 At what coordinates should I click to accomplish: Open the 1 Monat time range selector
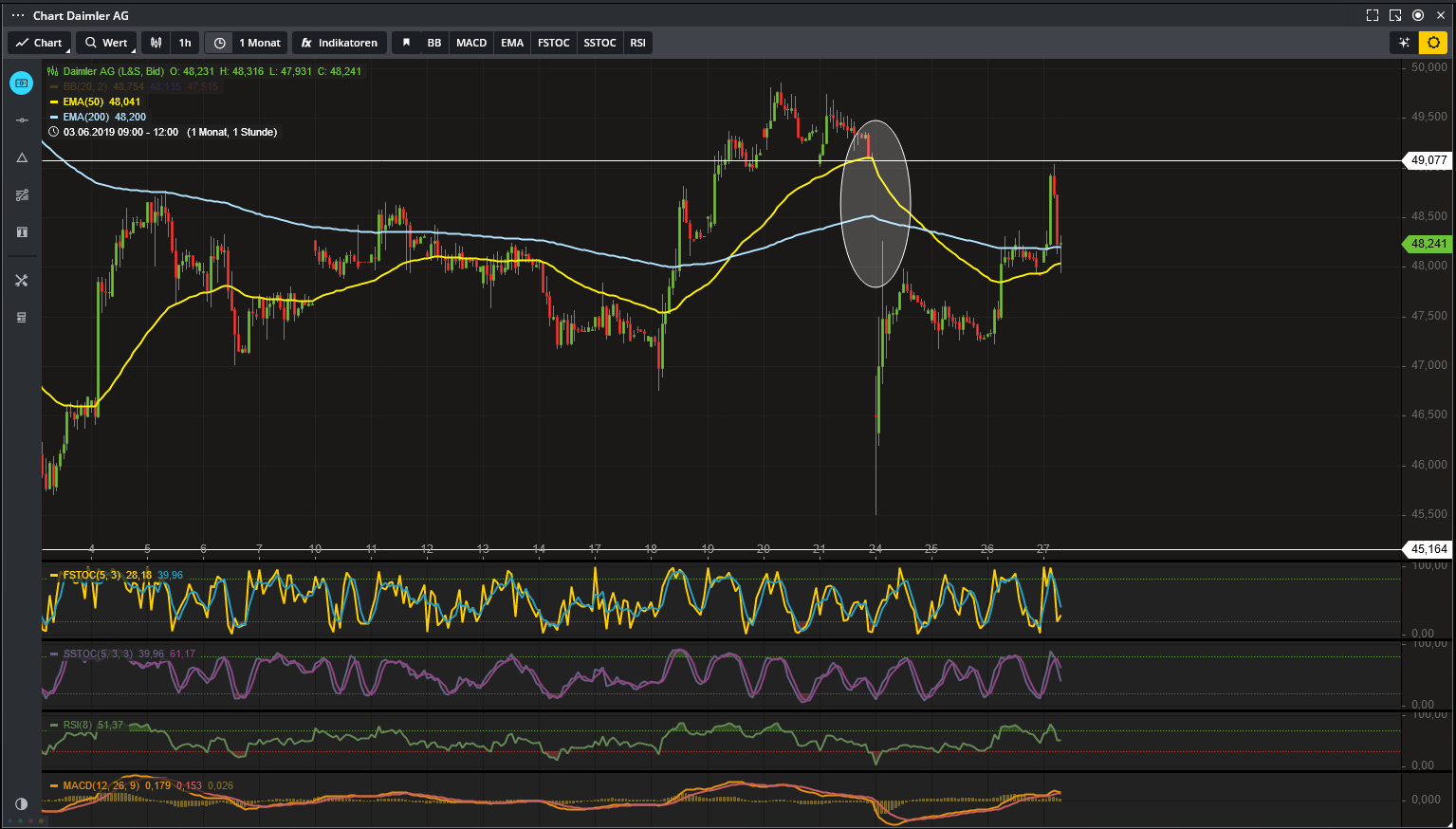point(247,43)
